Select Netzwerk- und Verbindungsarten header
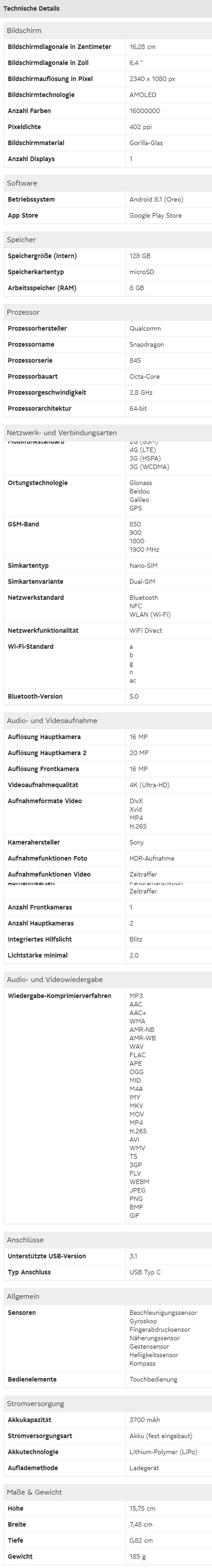The width and height of the screenshot is (212, 1568). 107,433
